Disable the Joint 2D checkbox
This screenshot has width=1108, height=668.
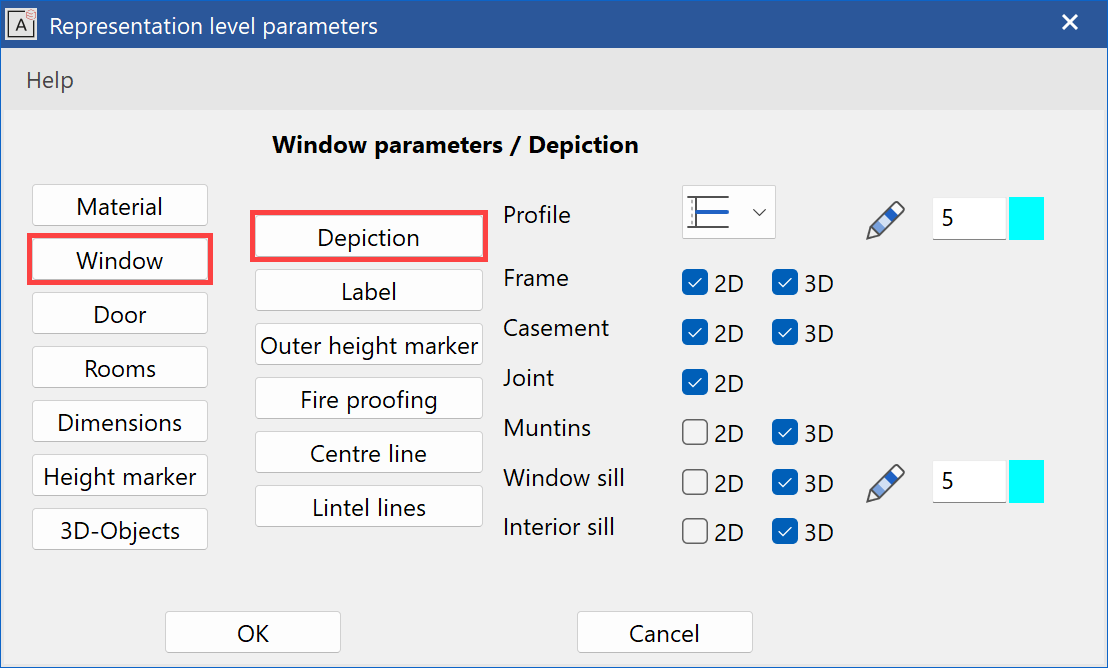(695, 382)
